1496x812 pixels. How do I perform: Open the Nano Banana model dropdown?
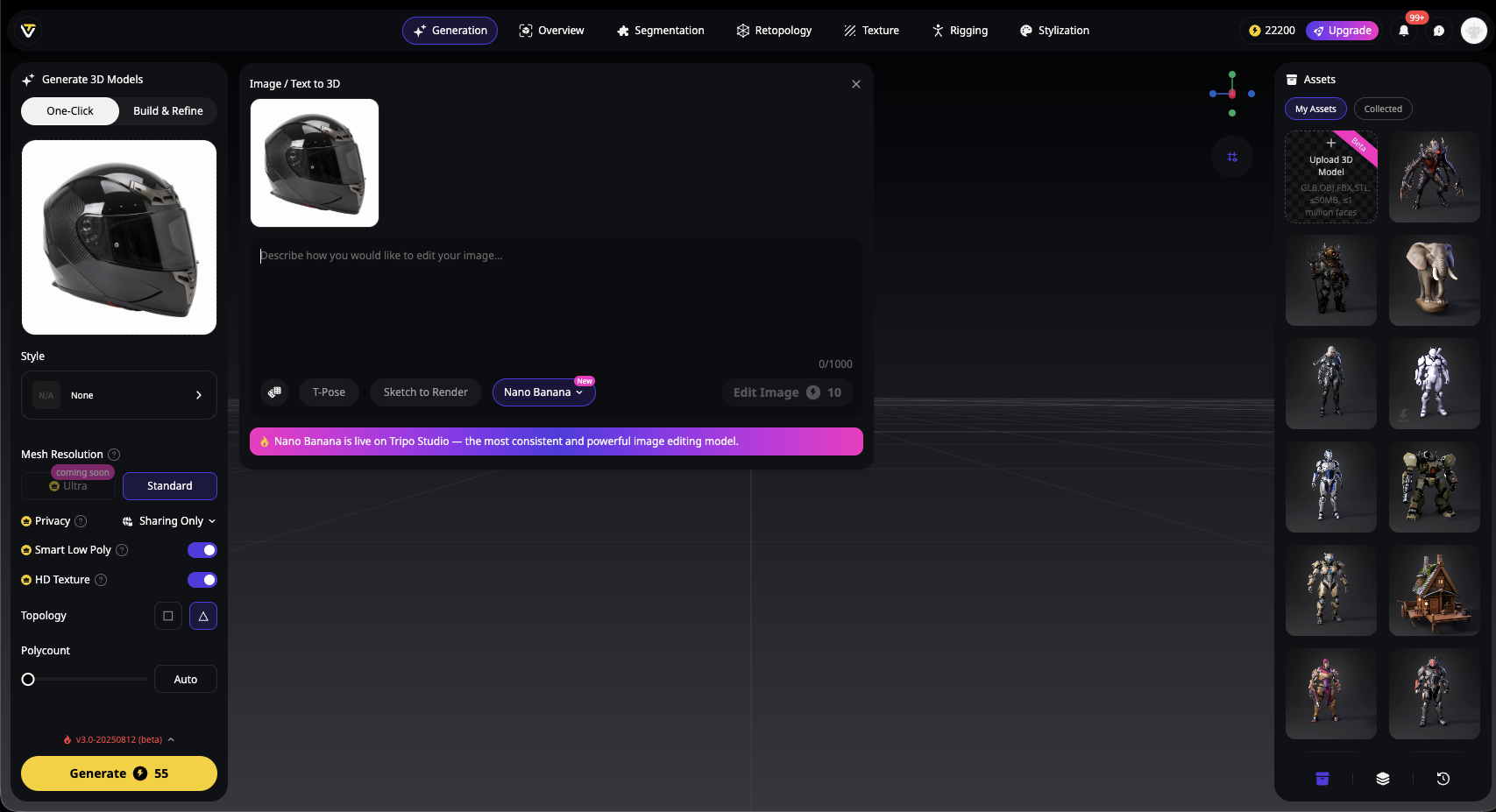543,392
